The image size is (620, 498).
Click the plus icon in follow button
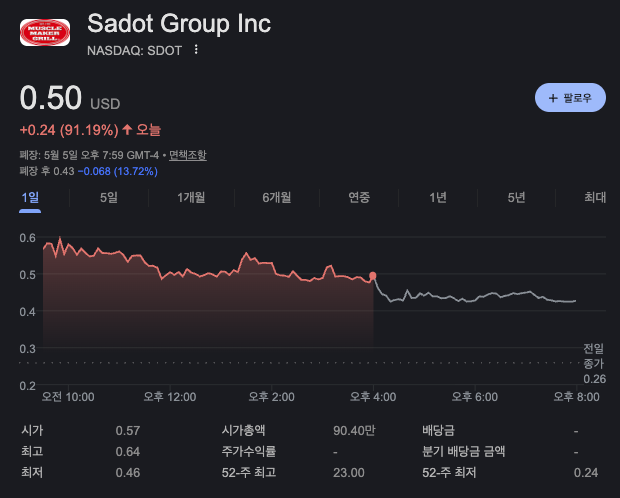point(553,98)
